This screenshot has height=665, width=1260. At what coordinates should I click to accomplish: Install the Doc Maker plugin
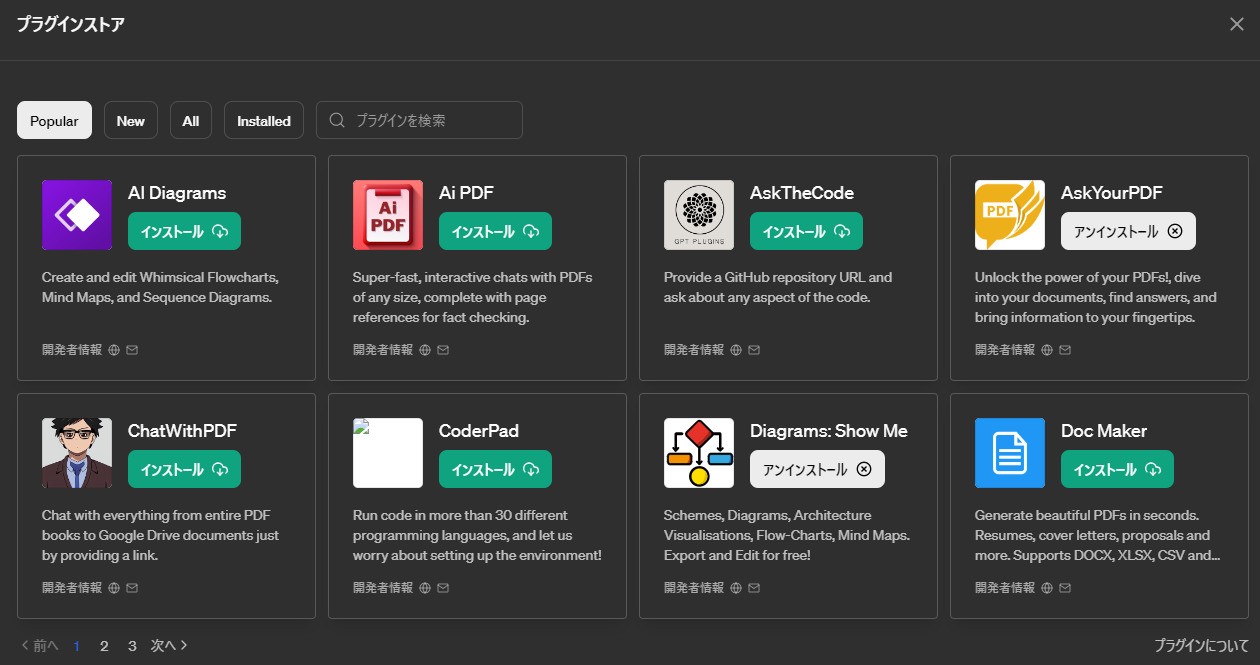click(1117, 469)
